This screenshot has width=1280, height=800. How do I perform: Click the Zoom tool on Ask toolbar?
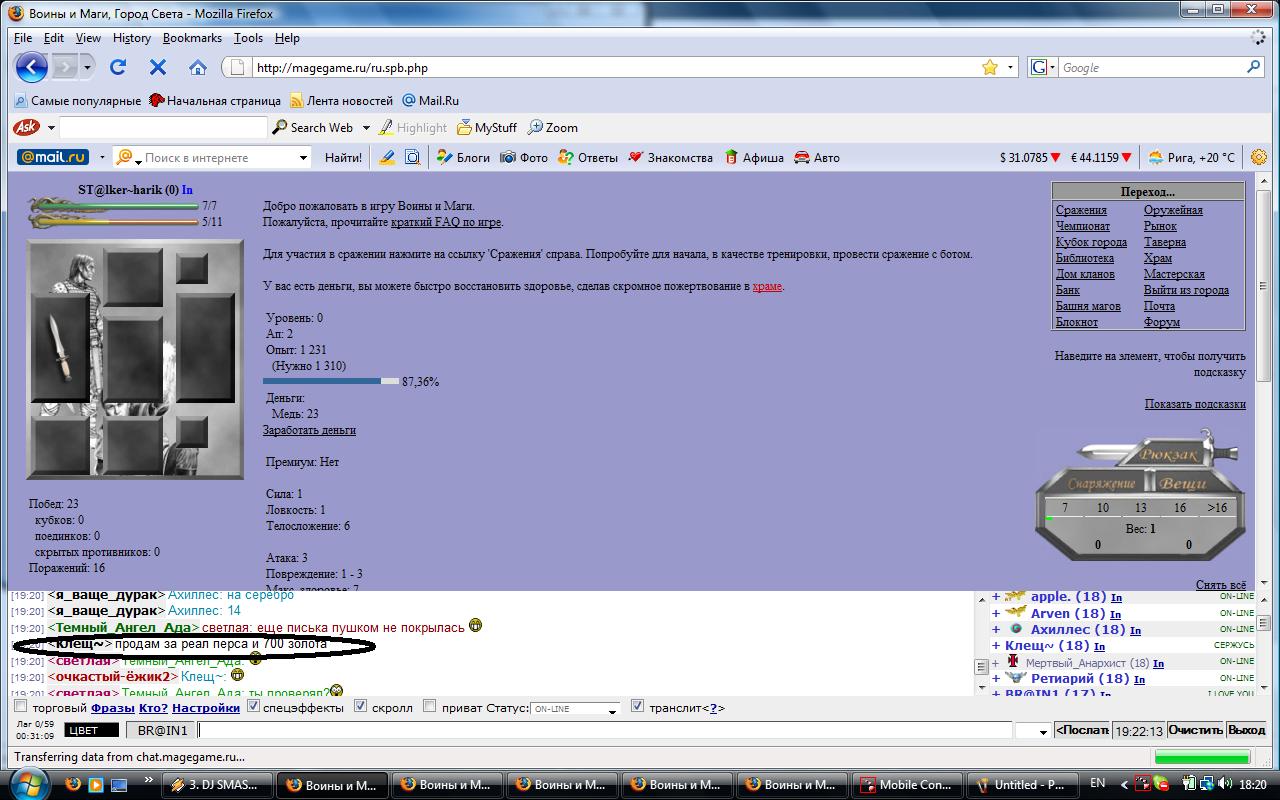click(553, 127)
